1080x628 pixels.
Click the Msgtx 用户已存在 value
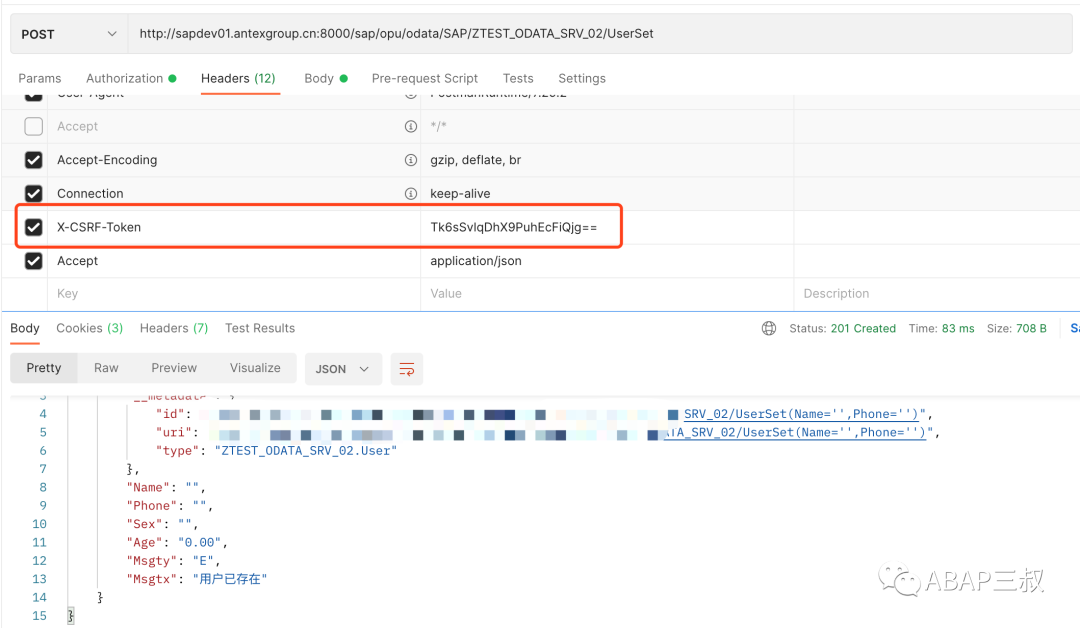coord(229,579)
